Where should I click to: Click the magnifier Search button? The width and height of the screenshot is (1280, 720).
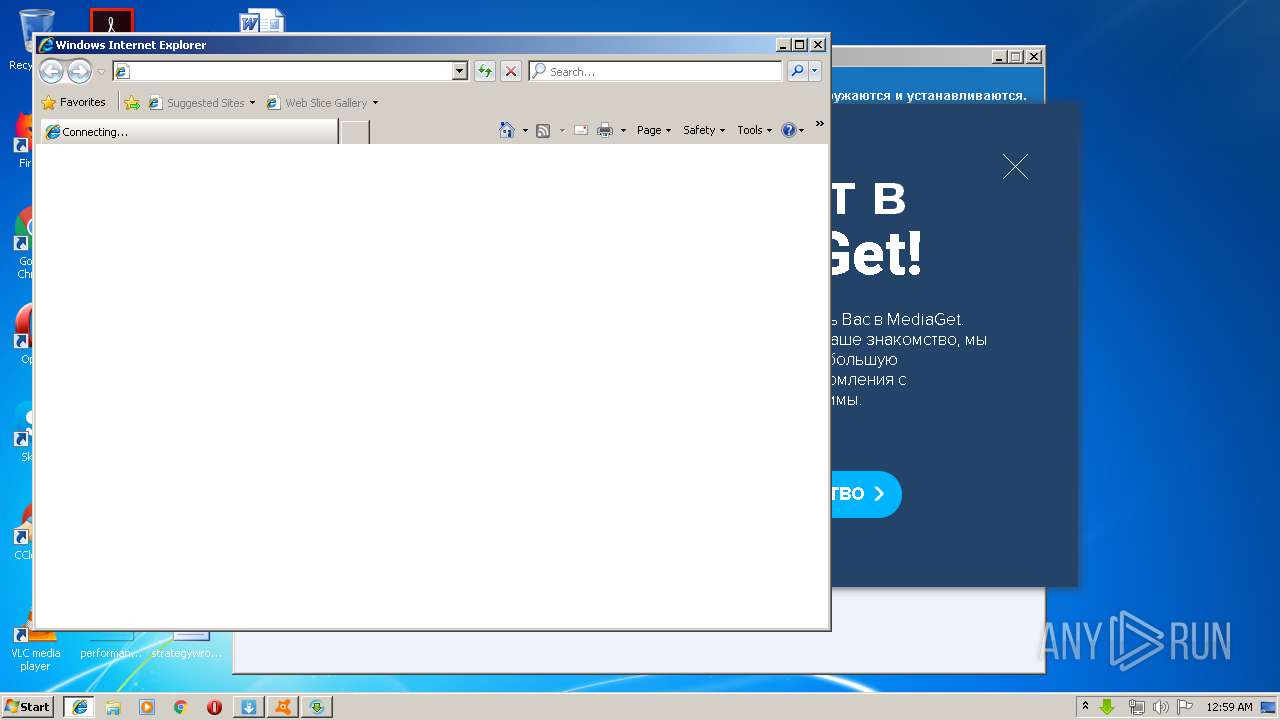coord(797,71)
